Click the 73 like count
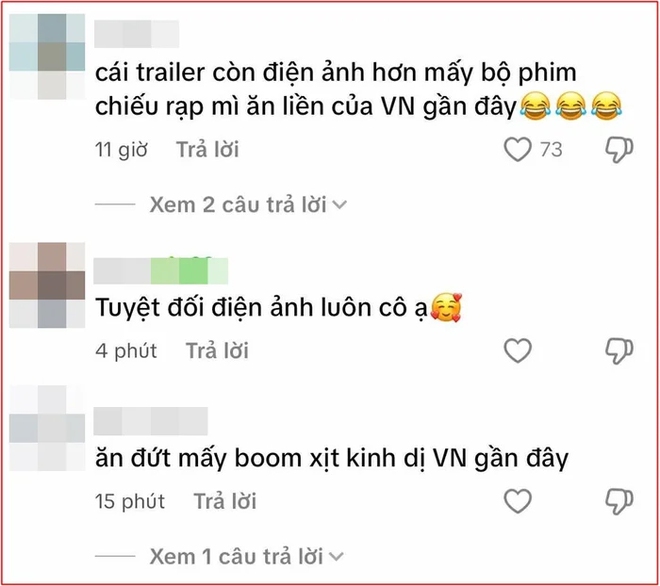Viewport: 660px width, 586px height. coord(551,150)
